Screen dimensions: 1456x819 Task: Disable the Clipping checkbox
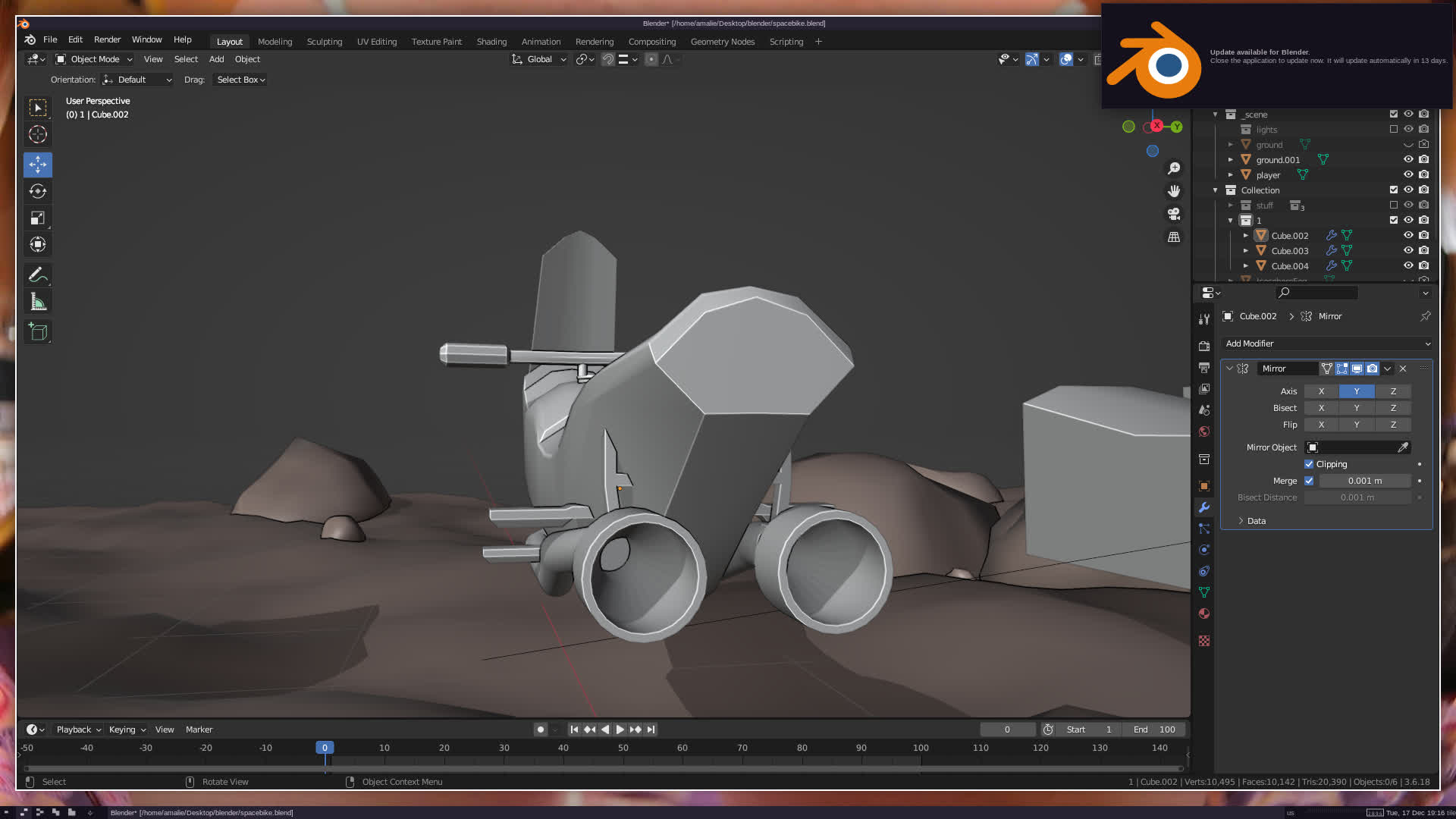1309,464
